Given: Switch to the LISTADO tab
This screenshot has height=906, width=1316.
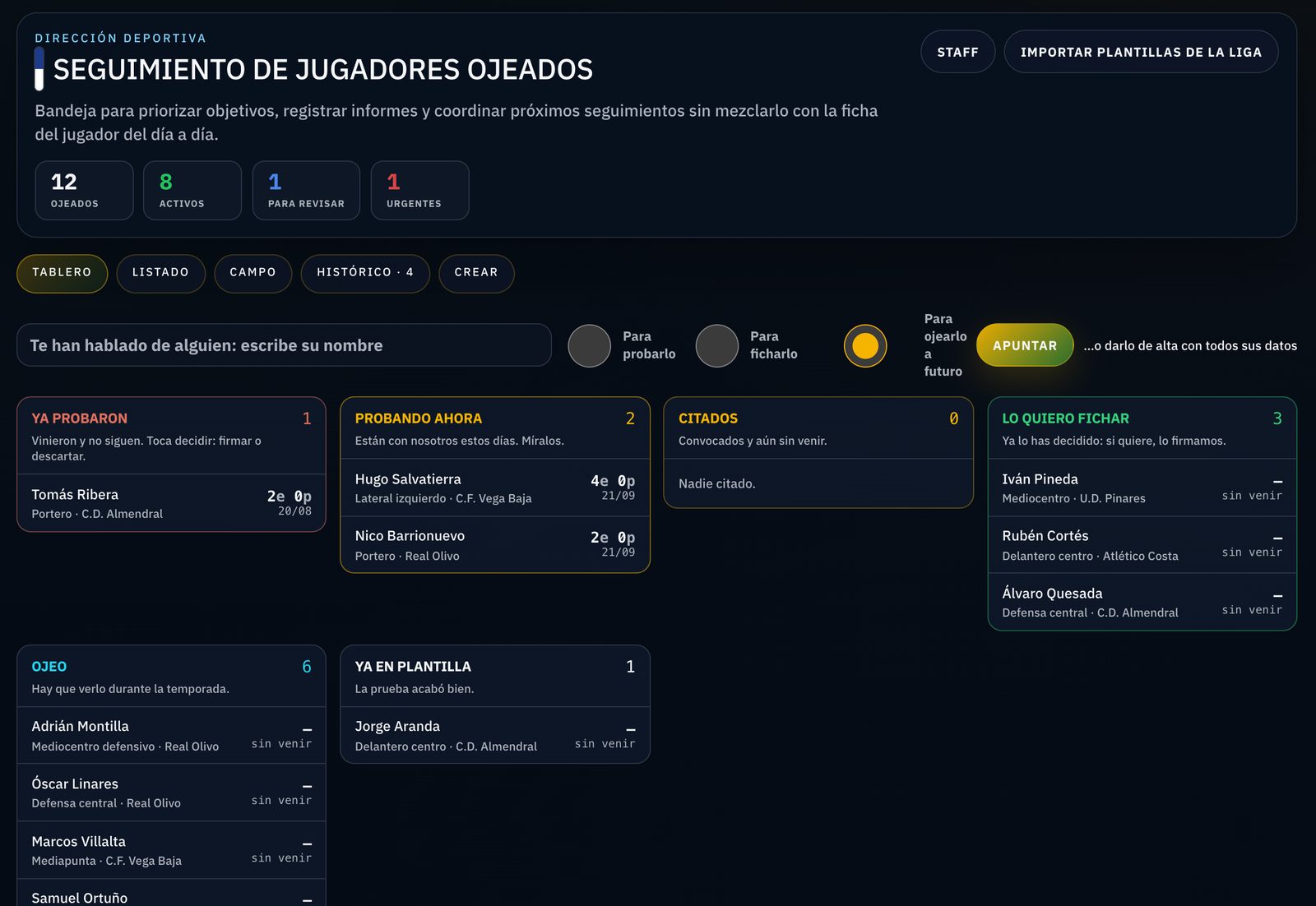Looking at the screenshot, I should [x=160, y=273].
